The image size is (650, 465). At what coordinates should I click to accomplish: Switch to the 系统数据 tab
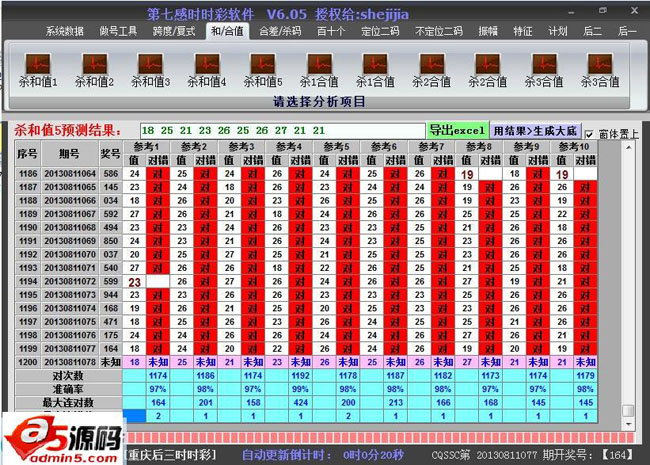[x=65, y=31]
